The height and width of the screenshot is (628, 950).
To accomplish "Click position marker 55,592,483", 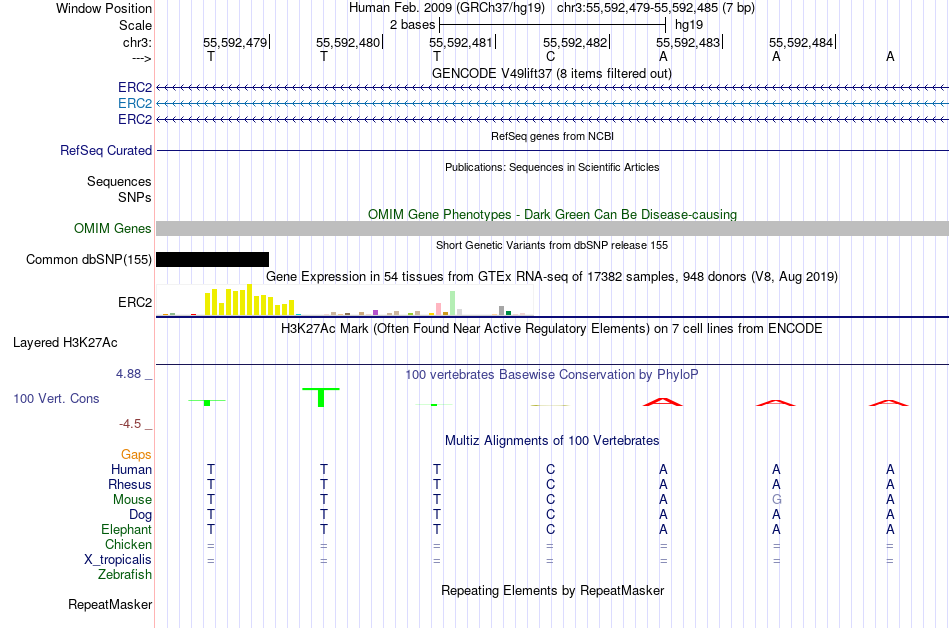I will click(688, 42).
